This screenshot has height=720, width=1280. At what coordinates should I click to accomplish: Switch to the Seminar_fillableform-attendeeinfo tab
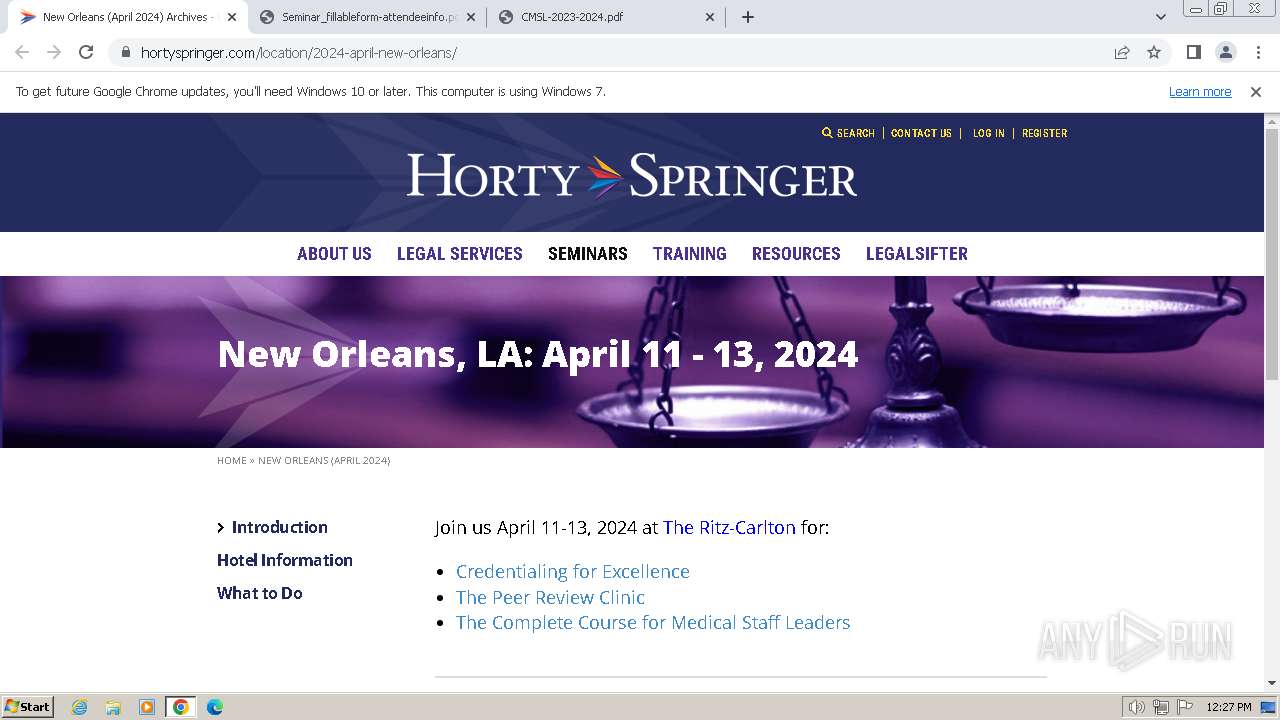point(368,17)
